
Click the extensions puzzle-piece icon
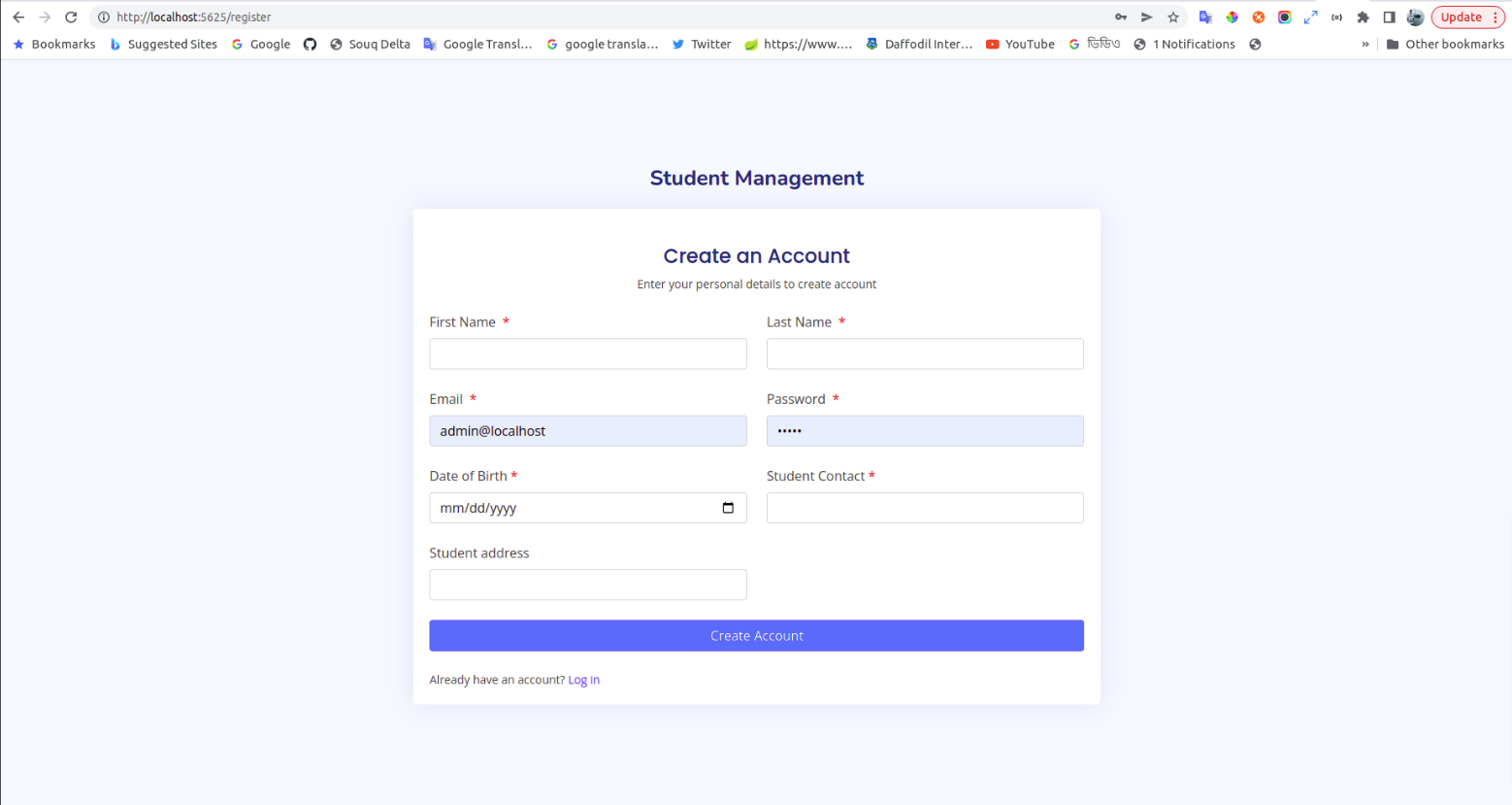[x=1363, y=17]
